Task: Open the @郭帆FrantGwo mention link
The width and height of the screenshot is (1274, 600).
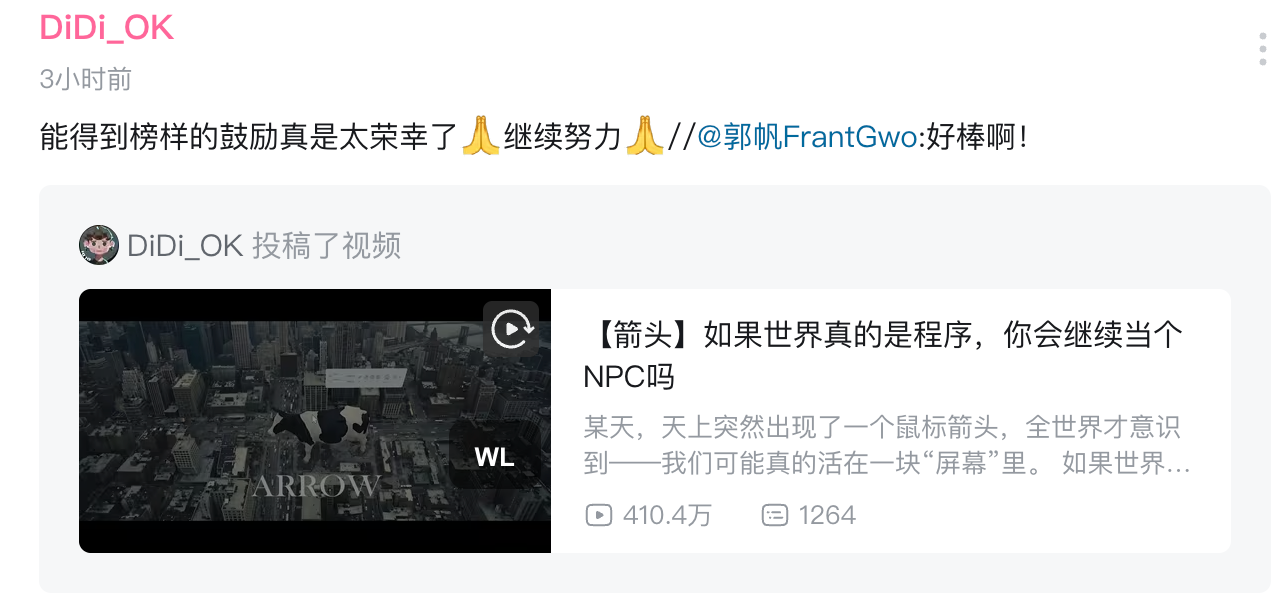Action: pos(807,136)
